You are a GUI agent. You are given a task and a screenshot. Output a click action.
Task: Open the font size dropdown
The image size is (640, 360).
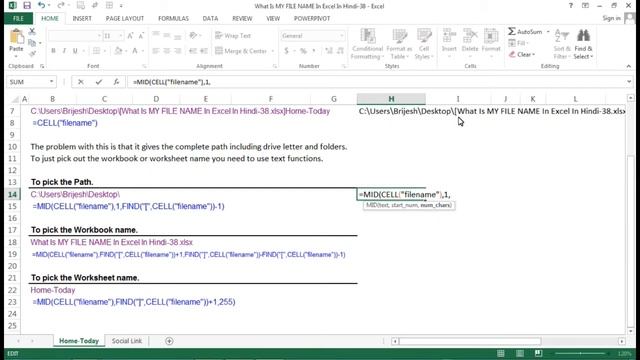coord(120,36)
